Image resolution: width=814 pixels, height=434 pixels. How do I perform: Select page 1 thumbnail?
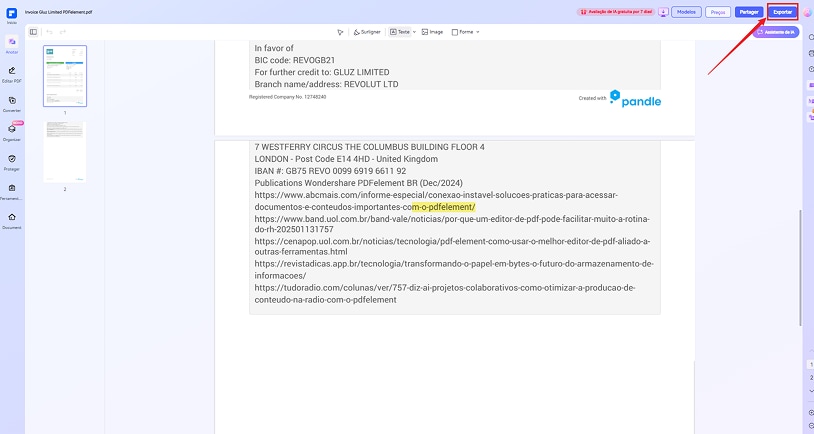tap(65, 76)
